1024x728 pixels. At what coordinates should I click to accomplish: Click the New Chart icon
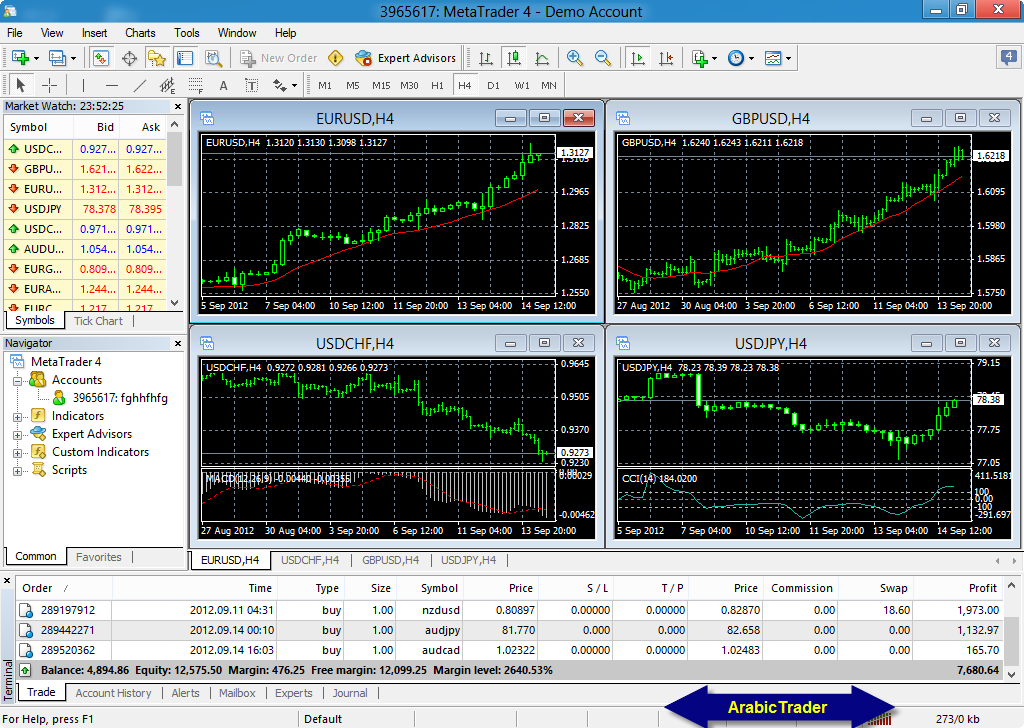(20, 58)
